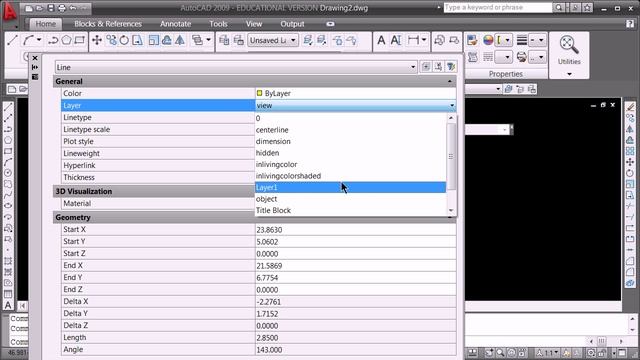Viewport: 640px width, 360px height.
Task: Select the Copy objects tool
Action: pyautogui.click(x=111, y=40)
